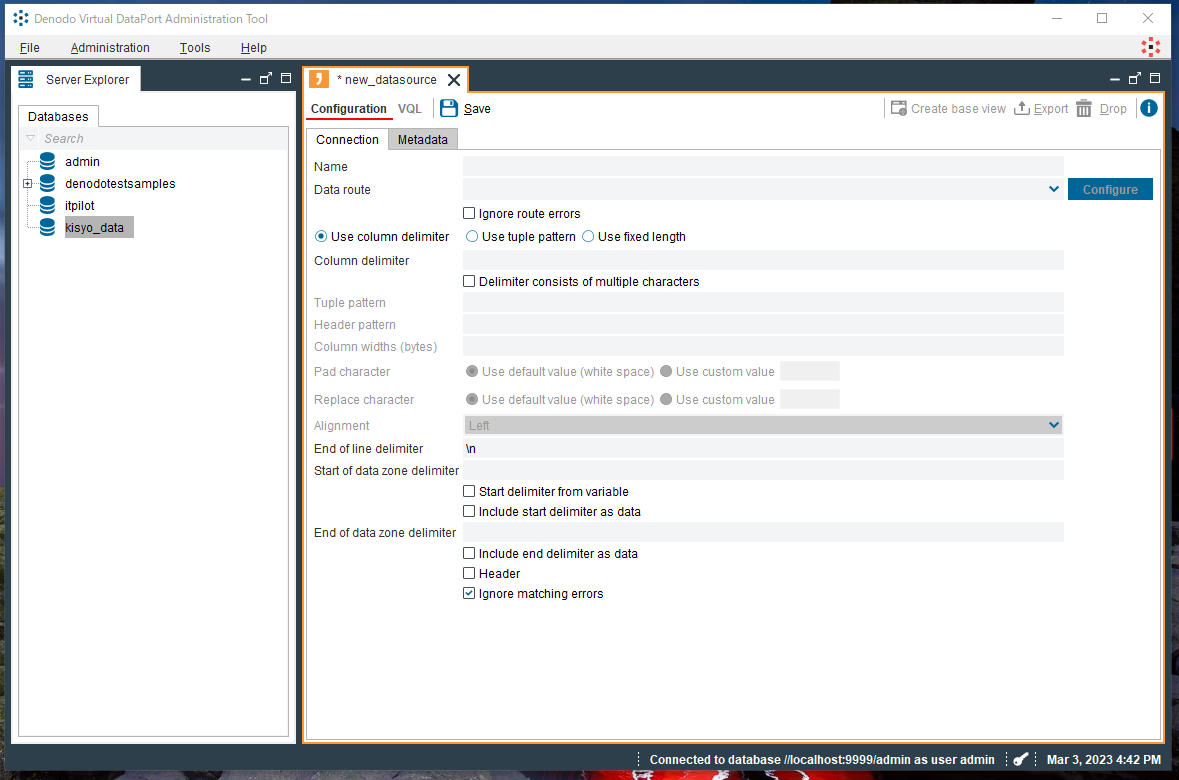The height and width of the screenshot is (780, 1179).
Task: Select the admin database label
Action: tap(82, 162)
